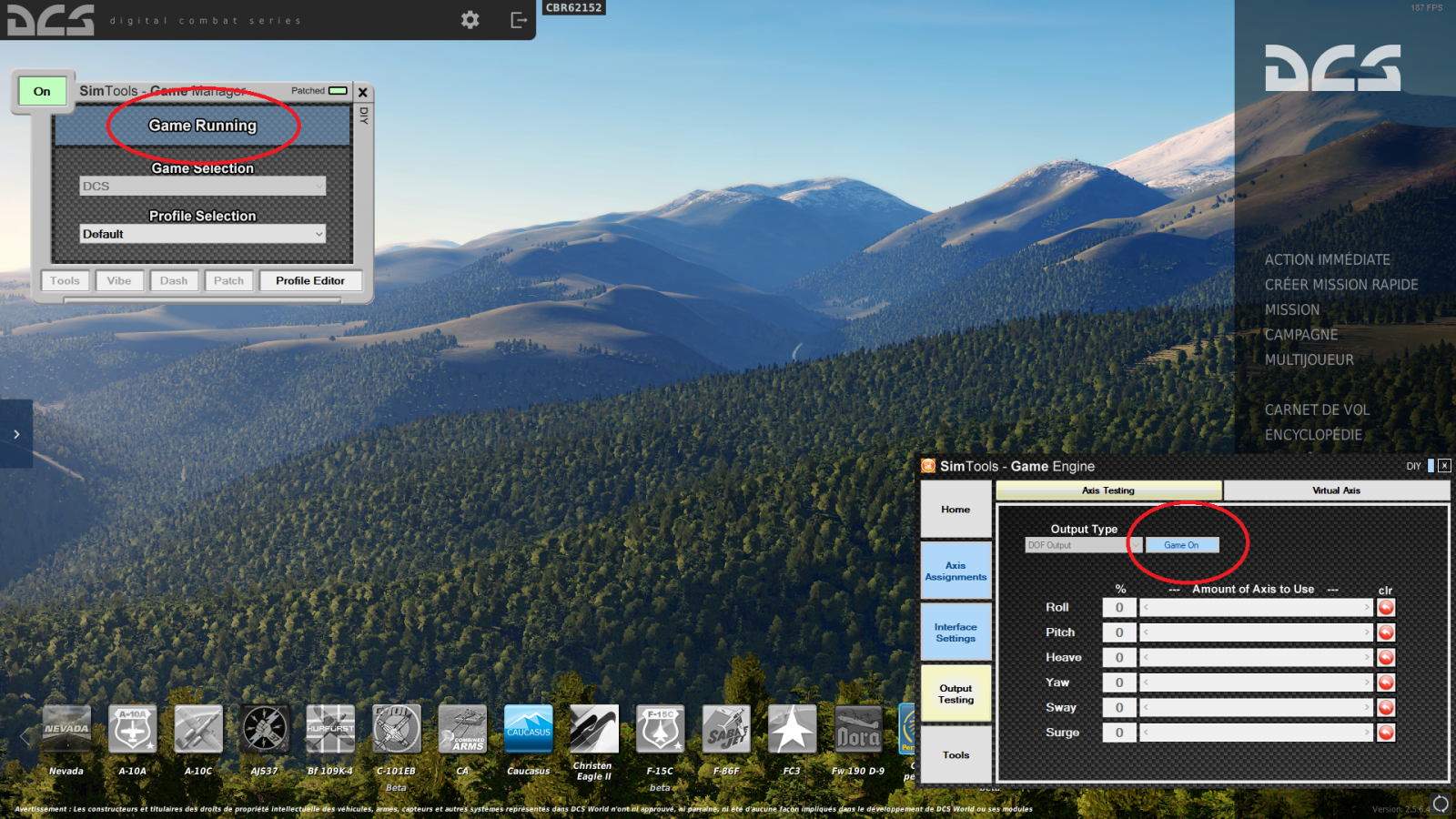This screenshot has width=1456, height=819.
Task: Select the F-15C module icon
Action: pyautogui.click(x=660, y=729)
